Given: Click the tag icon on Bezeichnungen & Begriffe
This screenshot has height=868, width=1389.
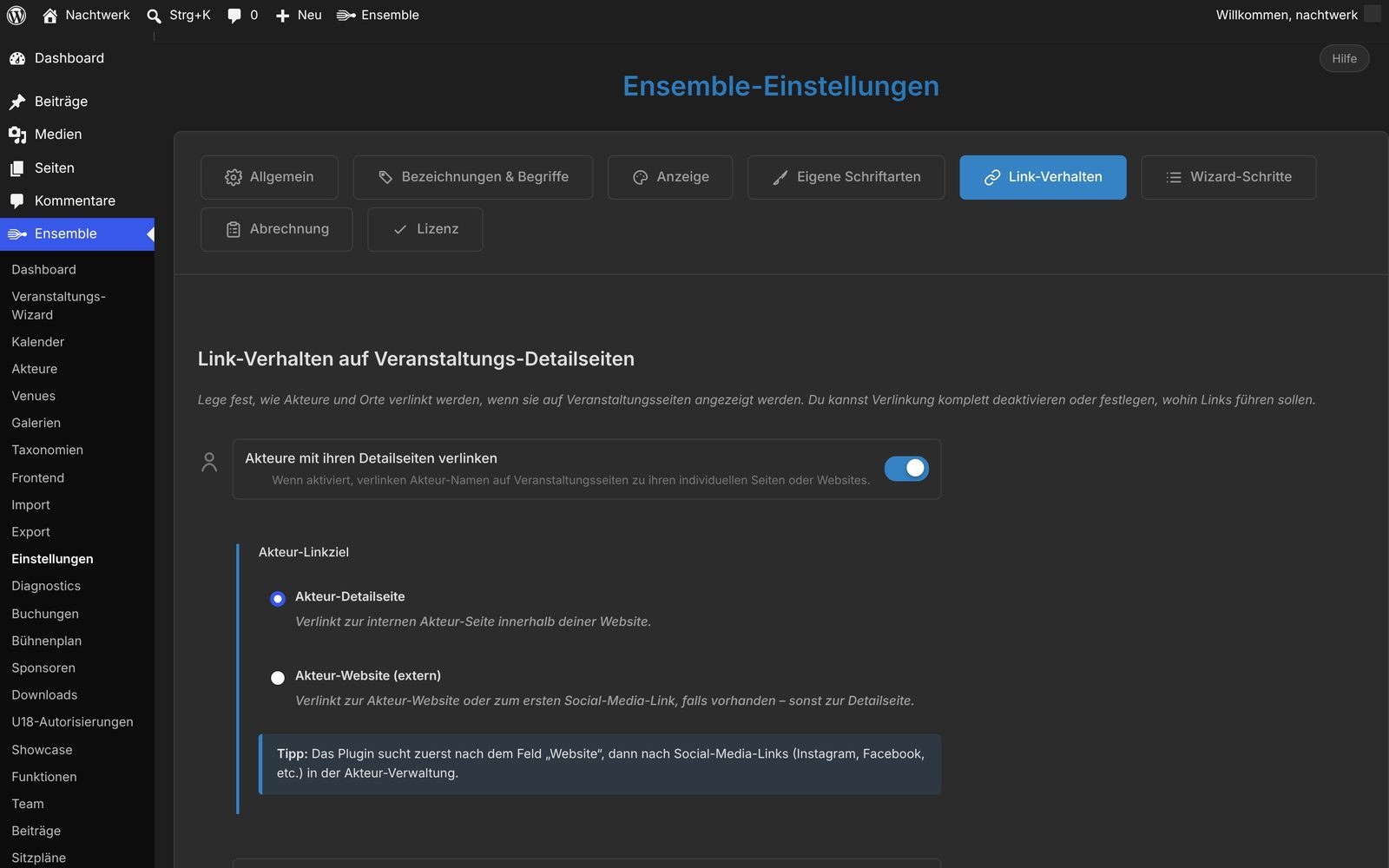Looking at the screenshot, I should pyautogui.click(x=385, y=177).
